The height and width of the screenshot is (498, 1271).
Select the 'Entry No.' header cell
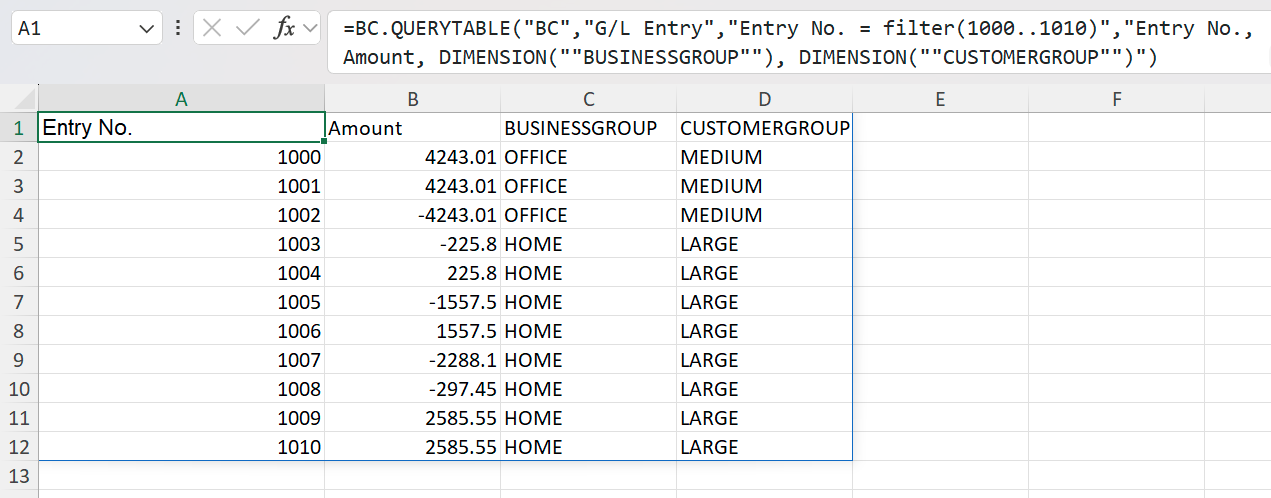tap(181, 128)
